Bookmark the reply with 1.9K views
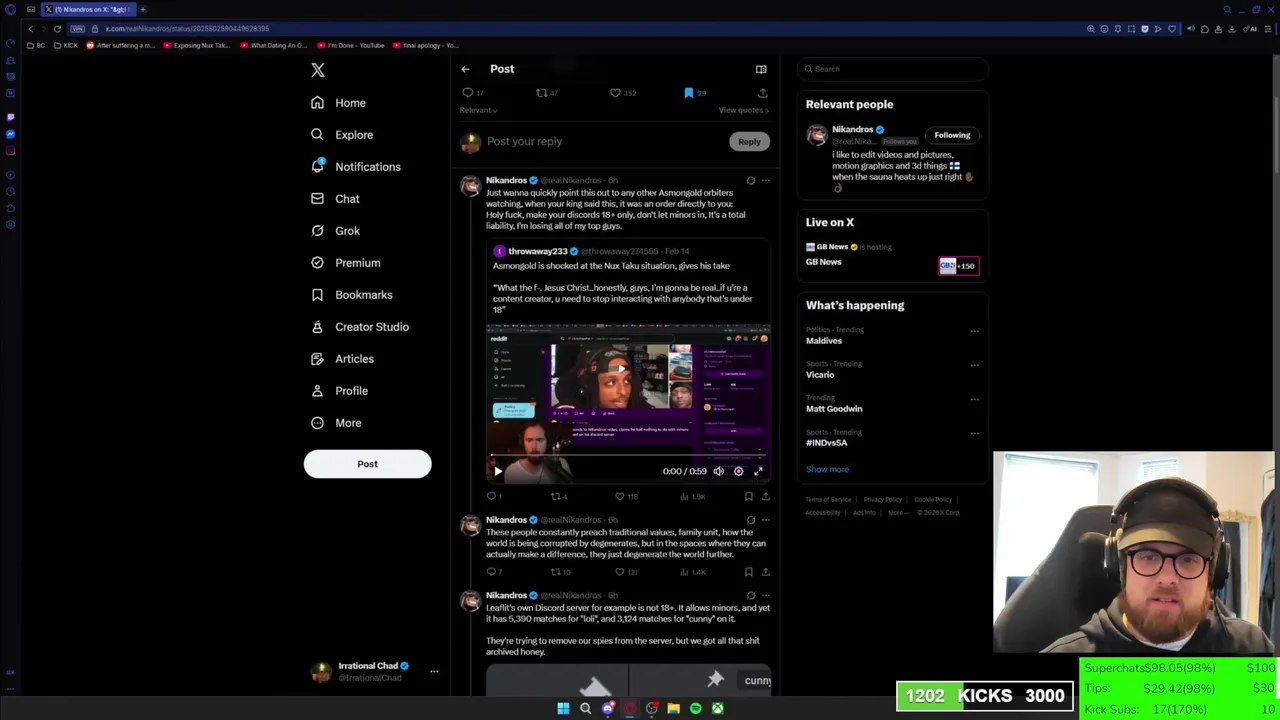Image resolution: width=1280 pixels, height=720 pixels. pos(748,496)
